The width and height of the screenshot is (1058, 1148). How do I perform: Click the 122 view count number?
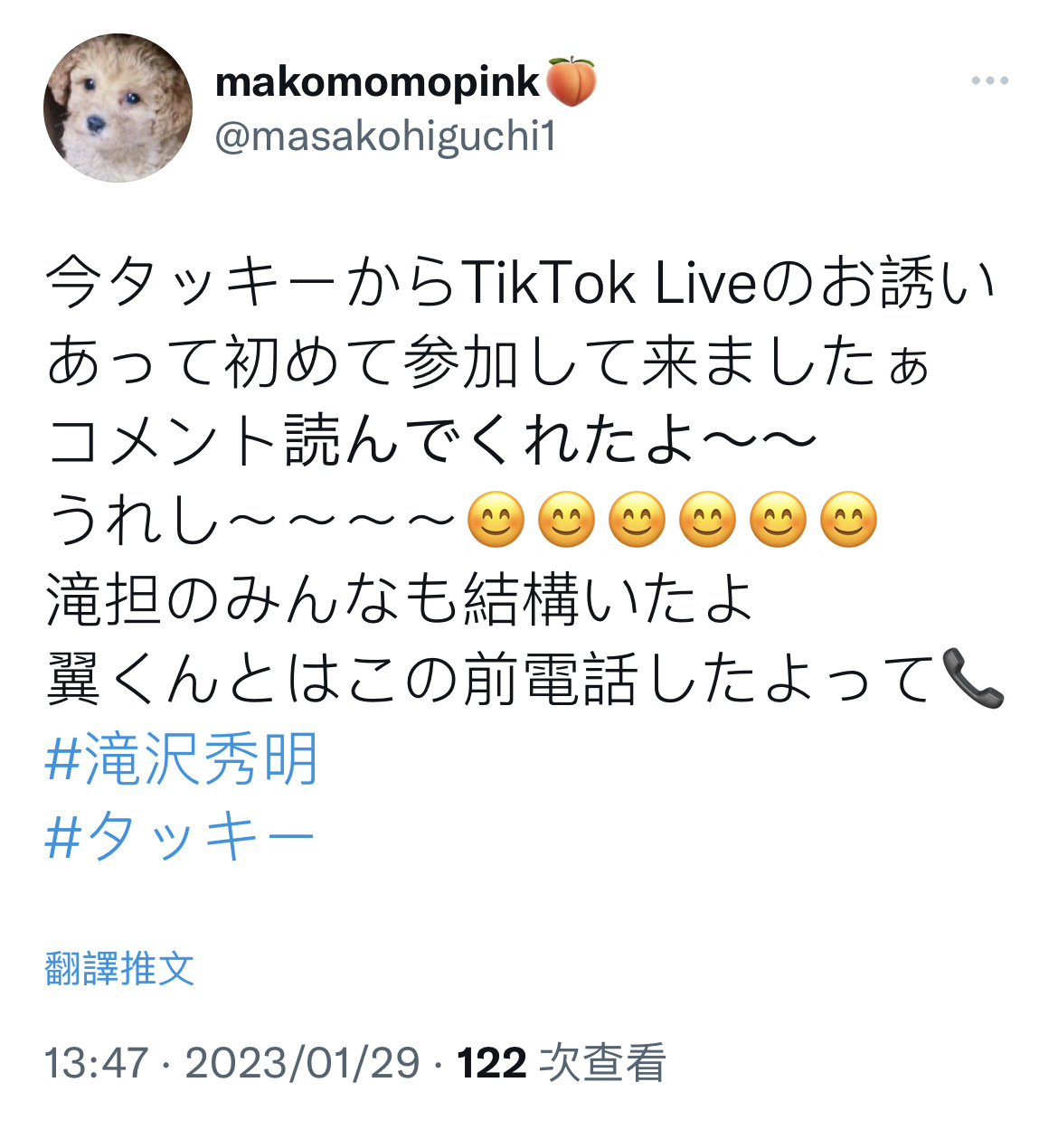[492, 1063]
